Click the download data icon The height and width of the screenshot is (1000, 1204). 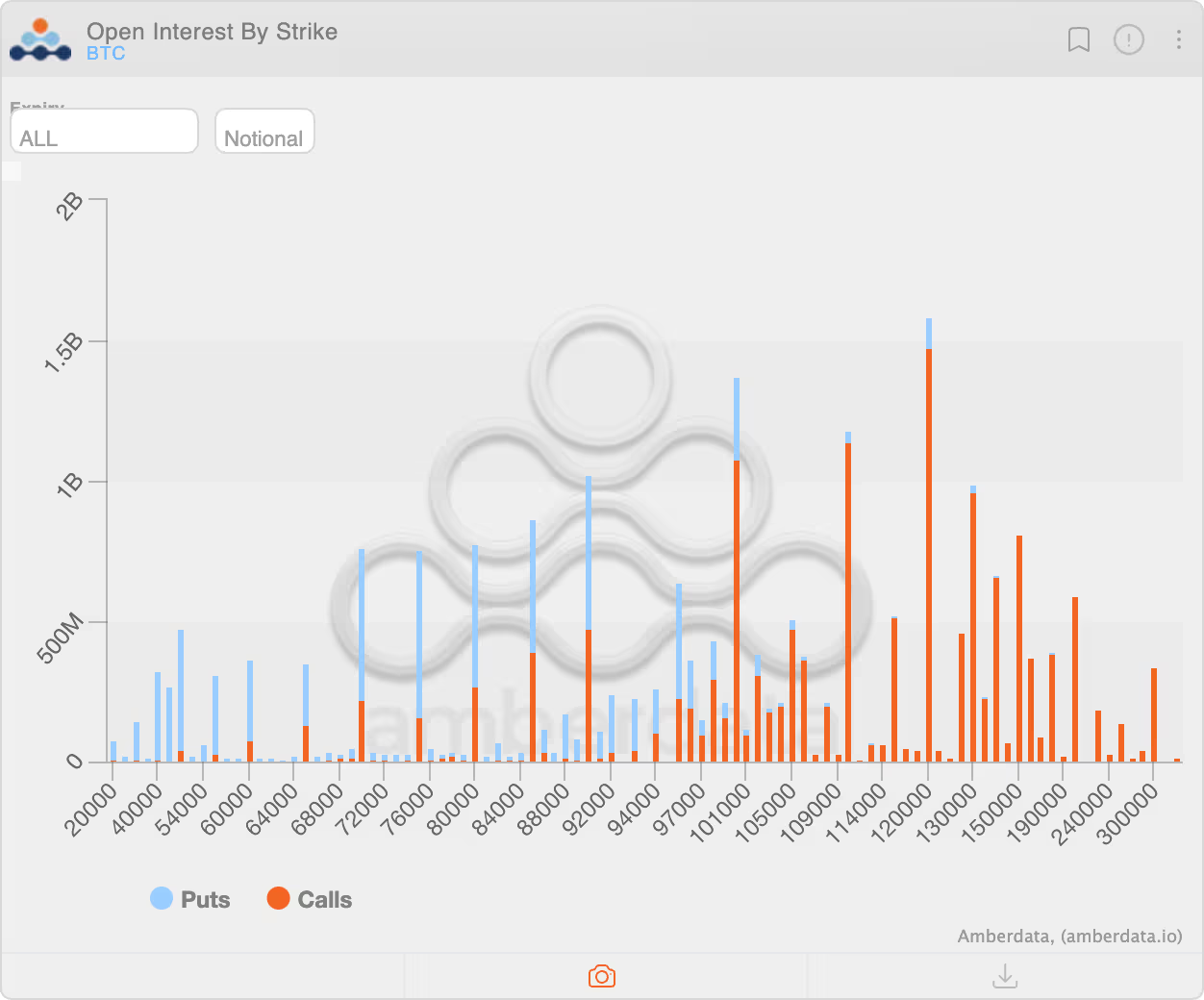click(1005, 976)
